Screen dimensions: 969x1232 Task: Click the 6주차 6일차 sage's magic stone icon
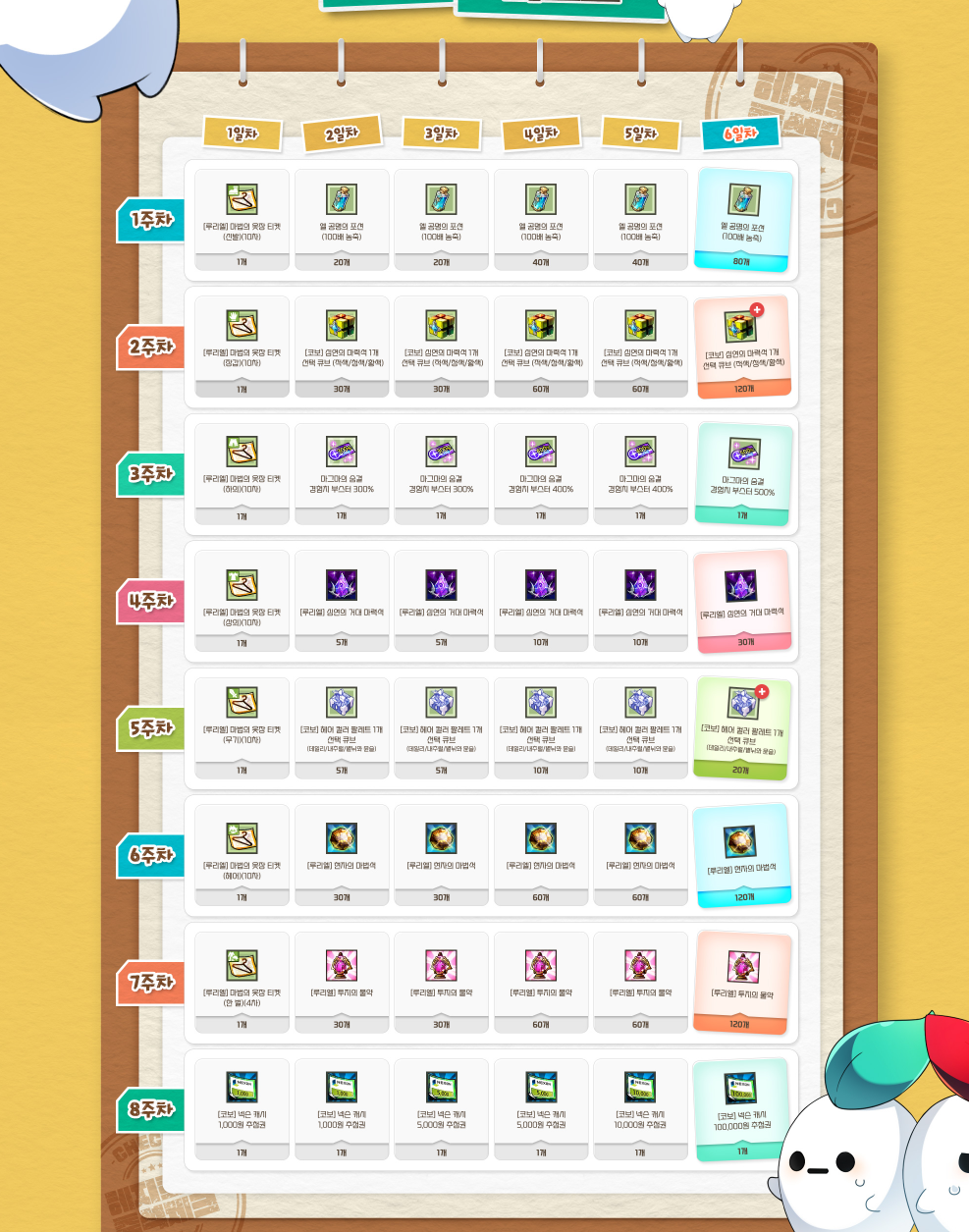click(x=740, y=841)
